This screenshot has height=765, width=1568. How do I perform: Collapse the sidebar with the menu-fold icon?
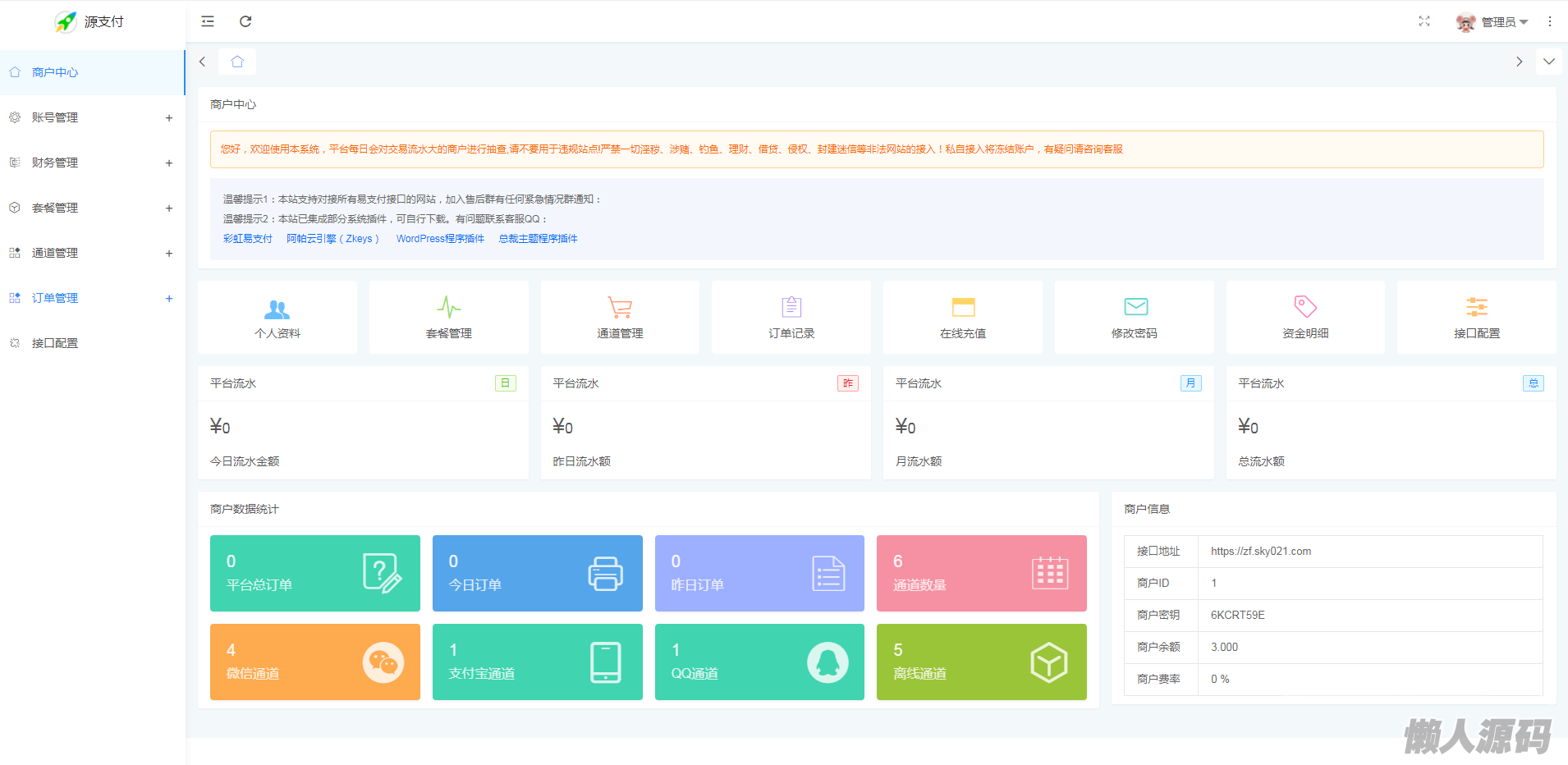(x=208, y=21)
